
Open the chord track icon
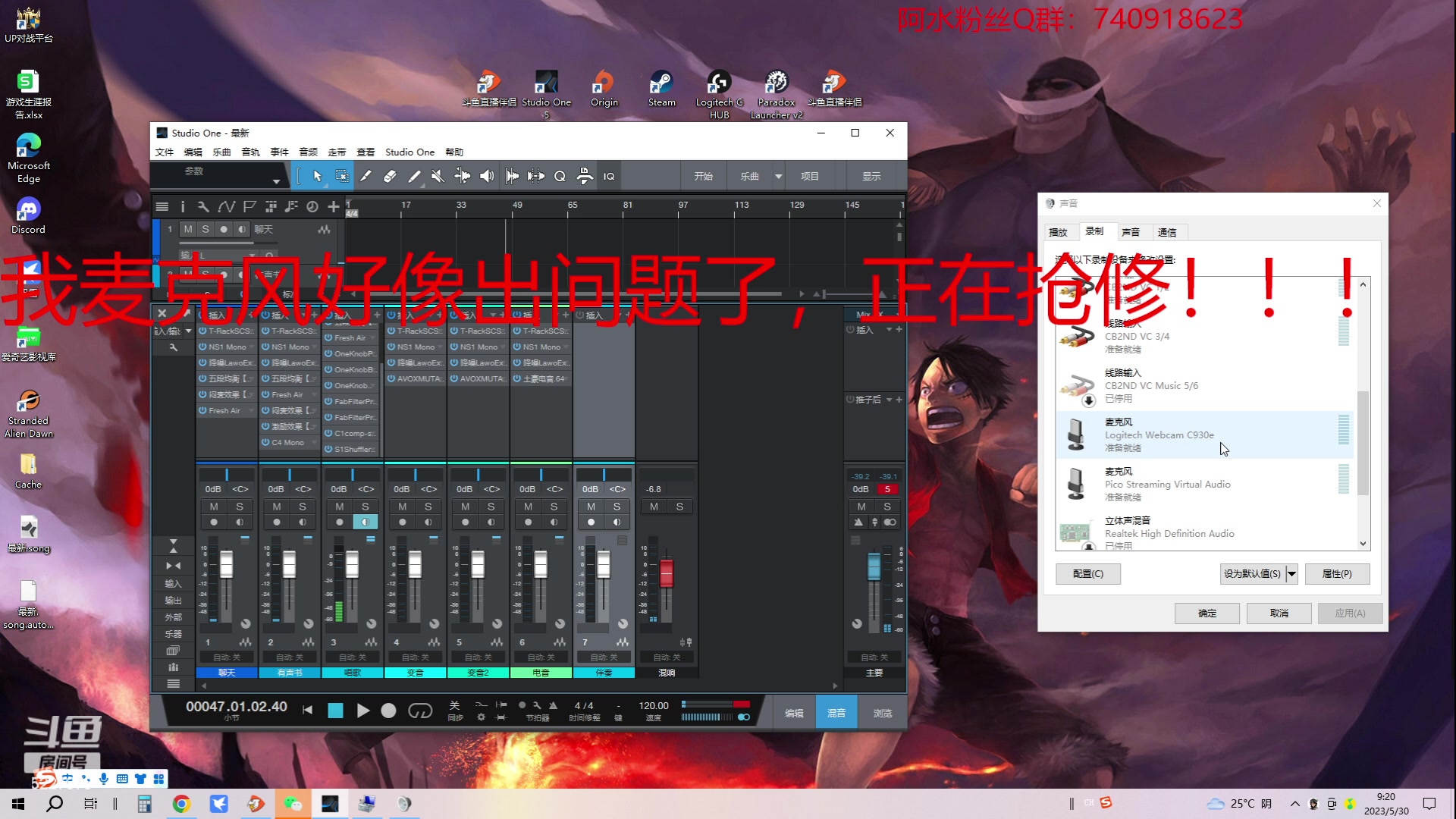[x=291, y=206]
